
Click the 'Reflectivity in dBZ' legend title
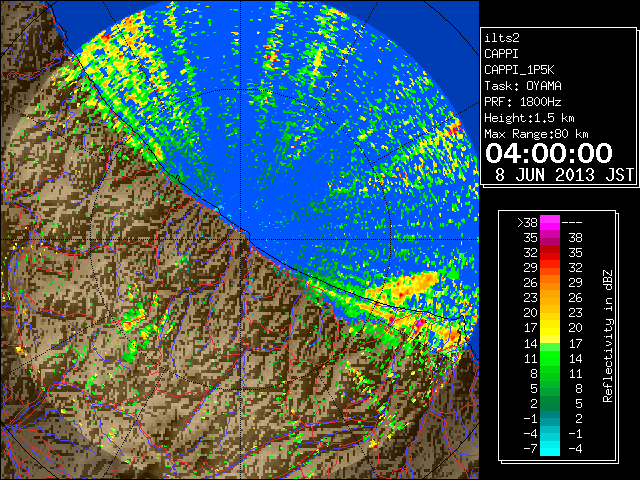click(x=608, y=336)
